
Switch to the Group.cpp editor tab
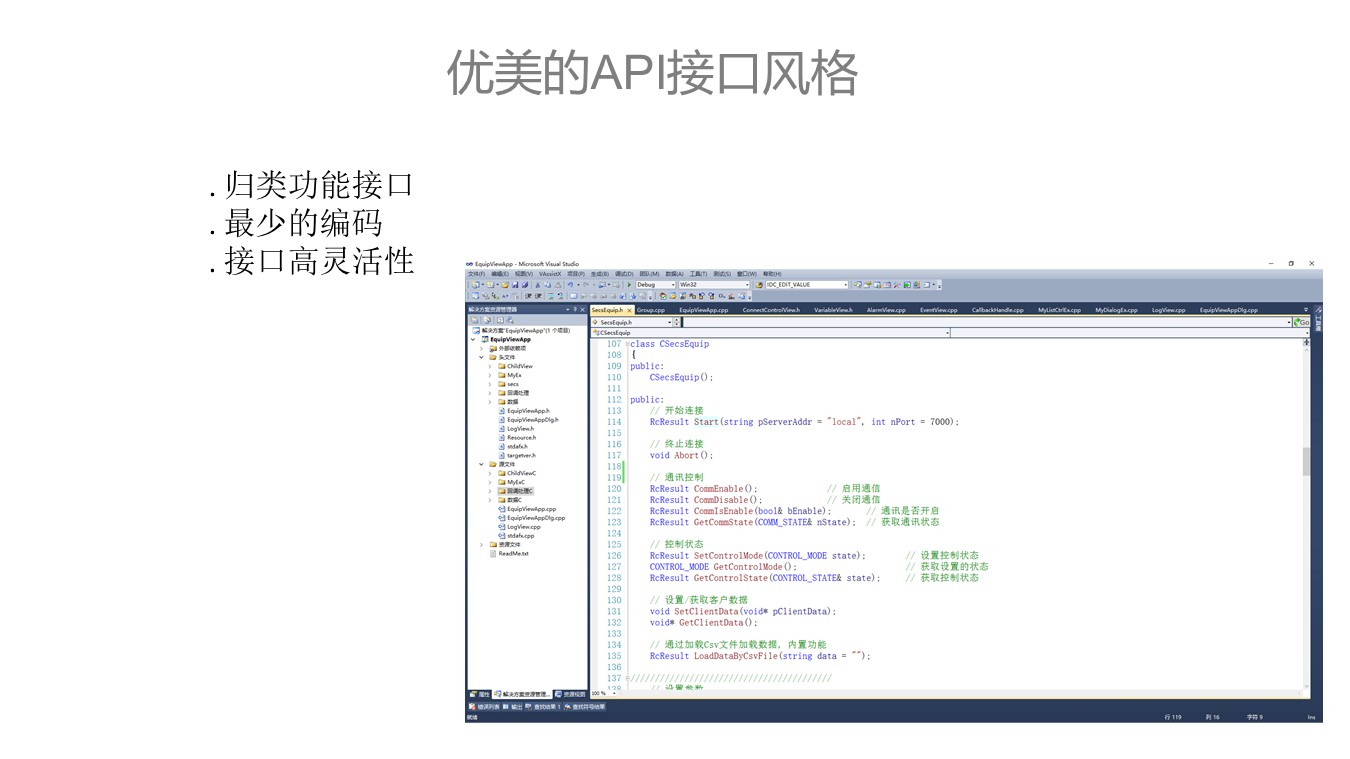652,310
